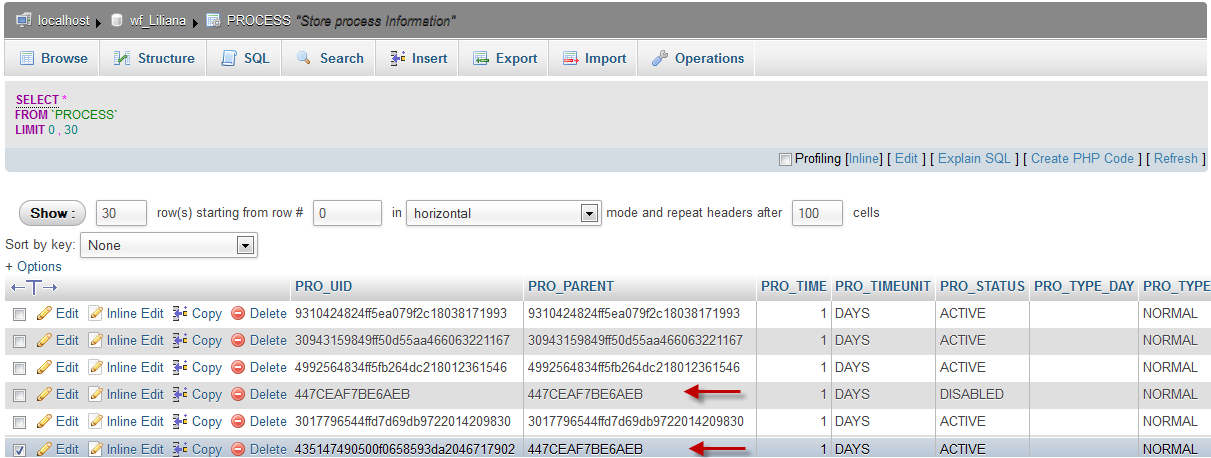Click localhost server icon in breadcrumb
The image size is (1211, 458).
23,20
